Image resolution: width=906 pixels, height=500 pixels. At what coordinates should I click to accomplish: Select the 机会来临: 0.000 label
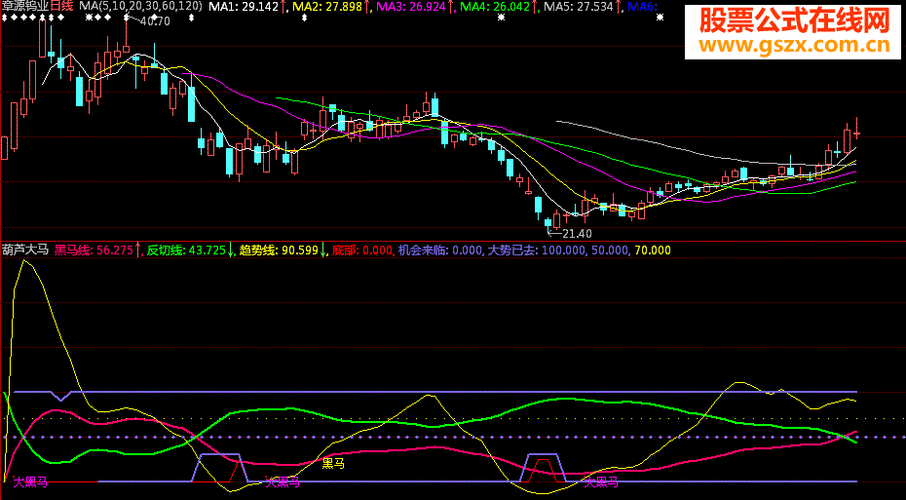pyautogui.click(x=440, y=250)
